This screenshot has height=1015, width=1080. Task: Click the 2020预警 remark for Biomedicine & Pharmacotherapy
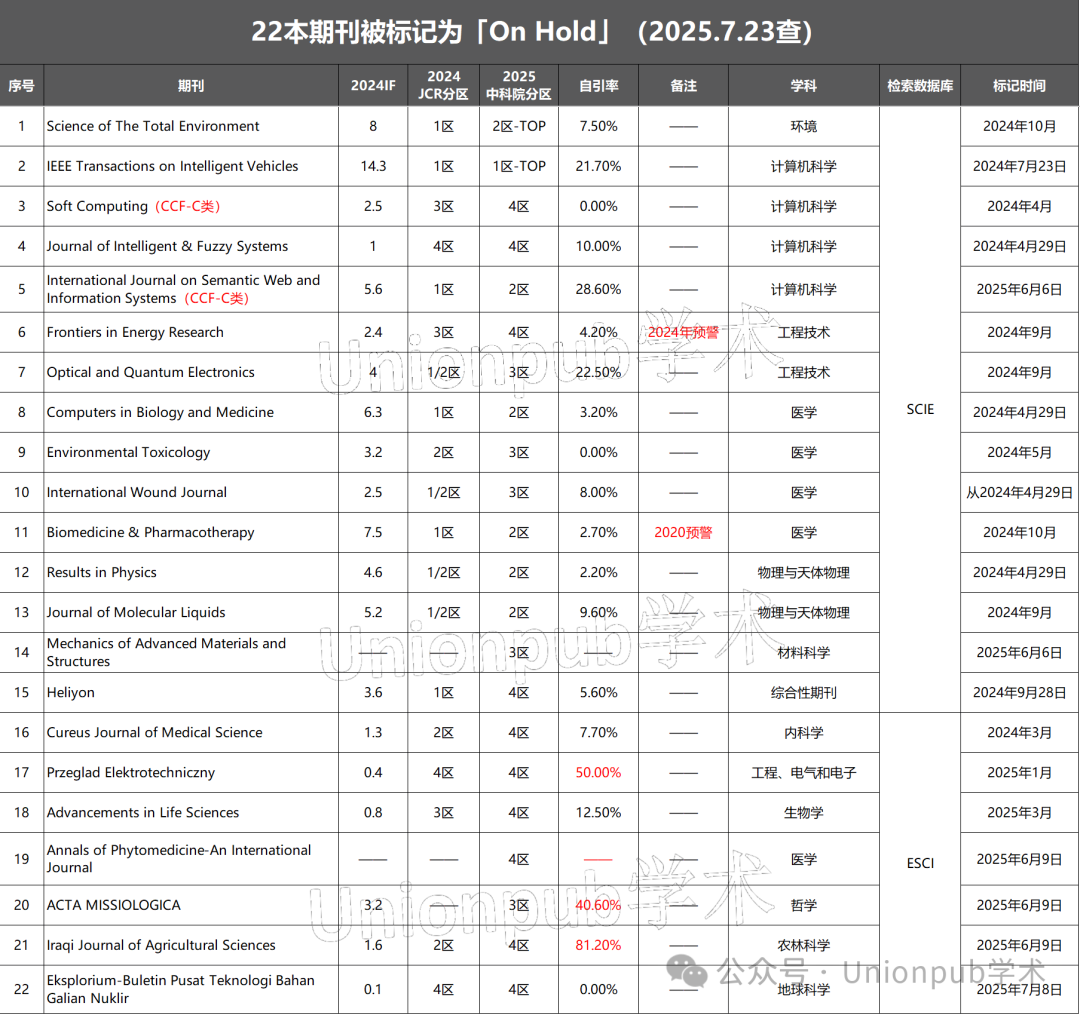pos(683,532)
